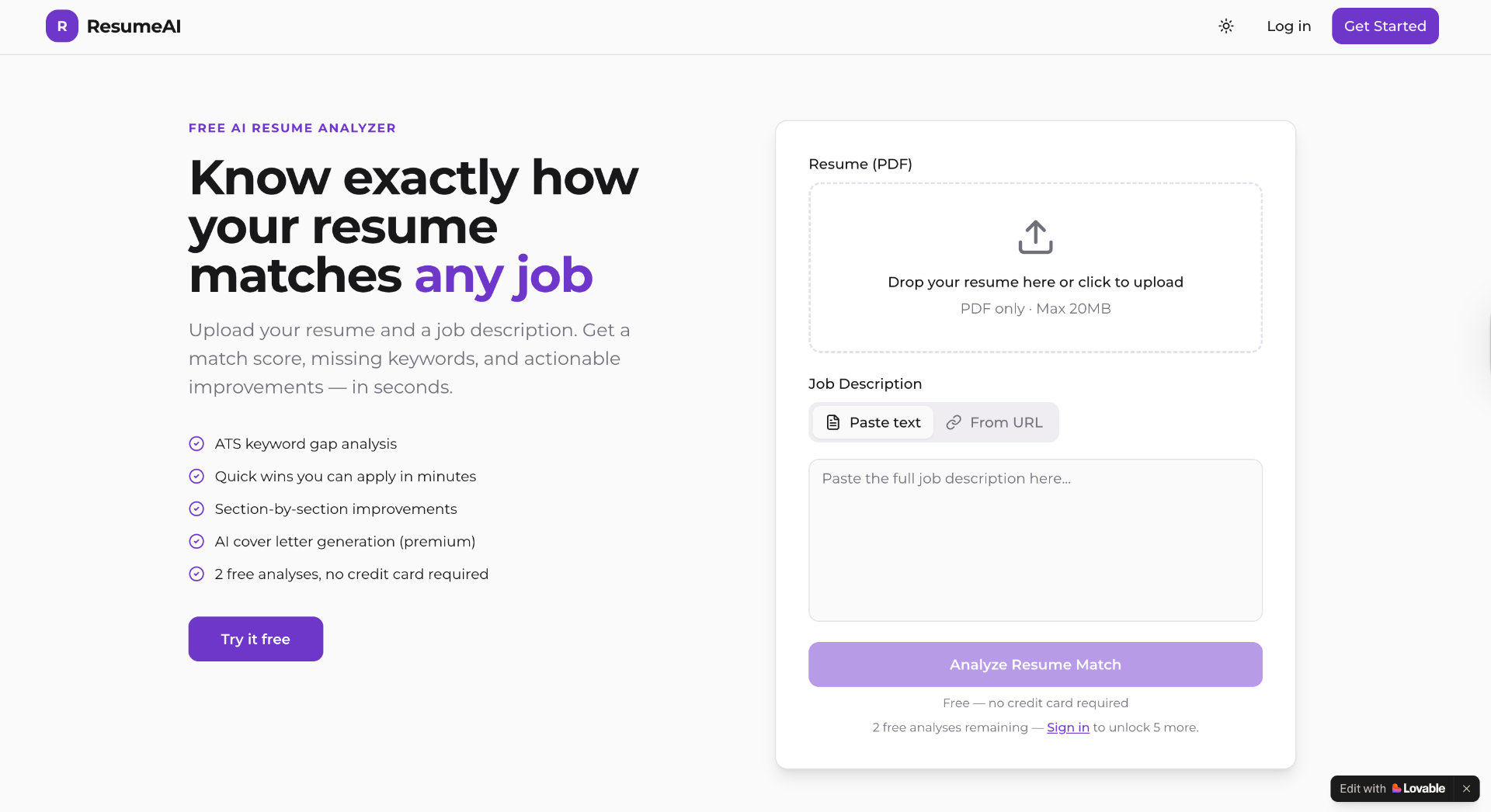This screenshot has height=812, width=1491.
Task: Close the Edit with Lovable badge
Action: pos(1466,789)
